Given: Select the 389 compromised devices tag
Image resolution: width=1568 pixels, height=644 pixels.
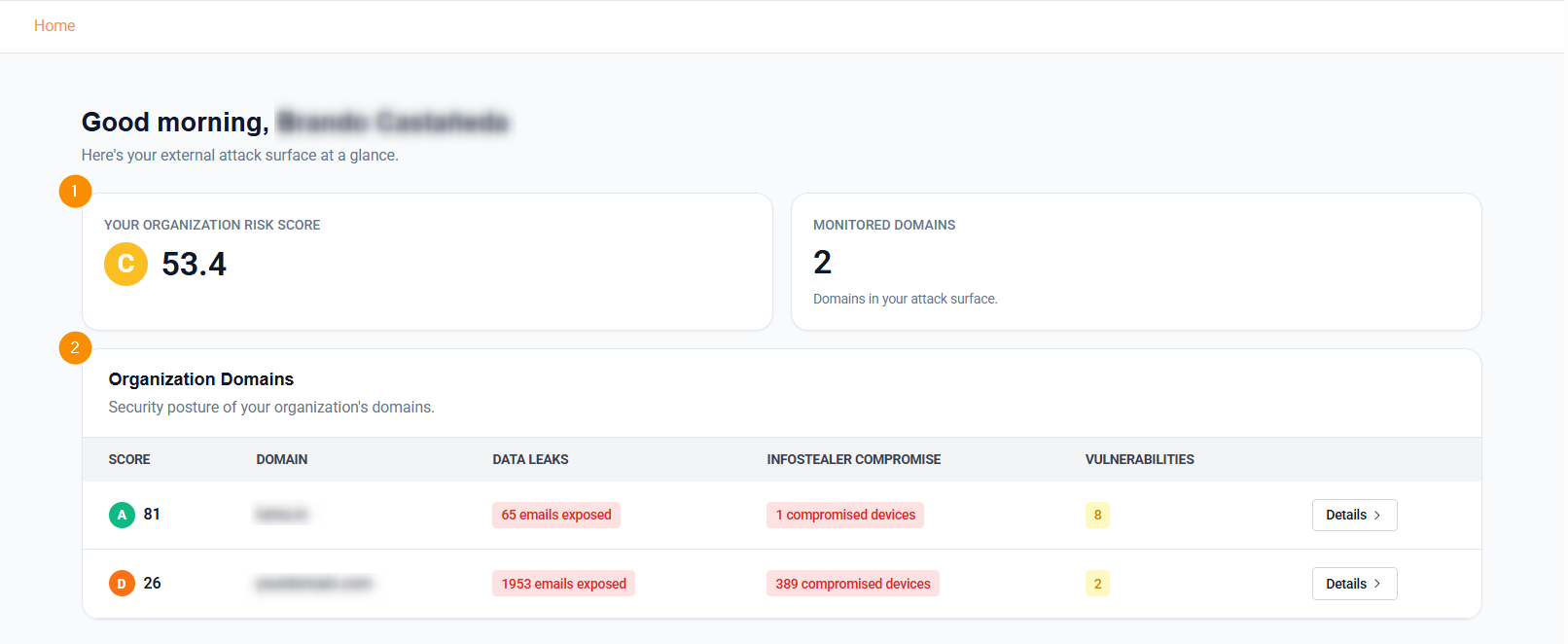Looking at the screenshot, I should [852, 584].
